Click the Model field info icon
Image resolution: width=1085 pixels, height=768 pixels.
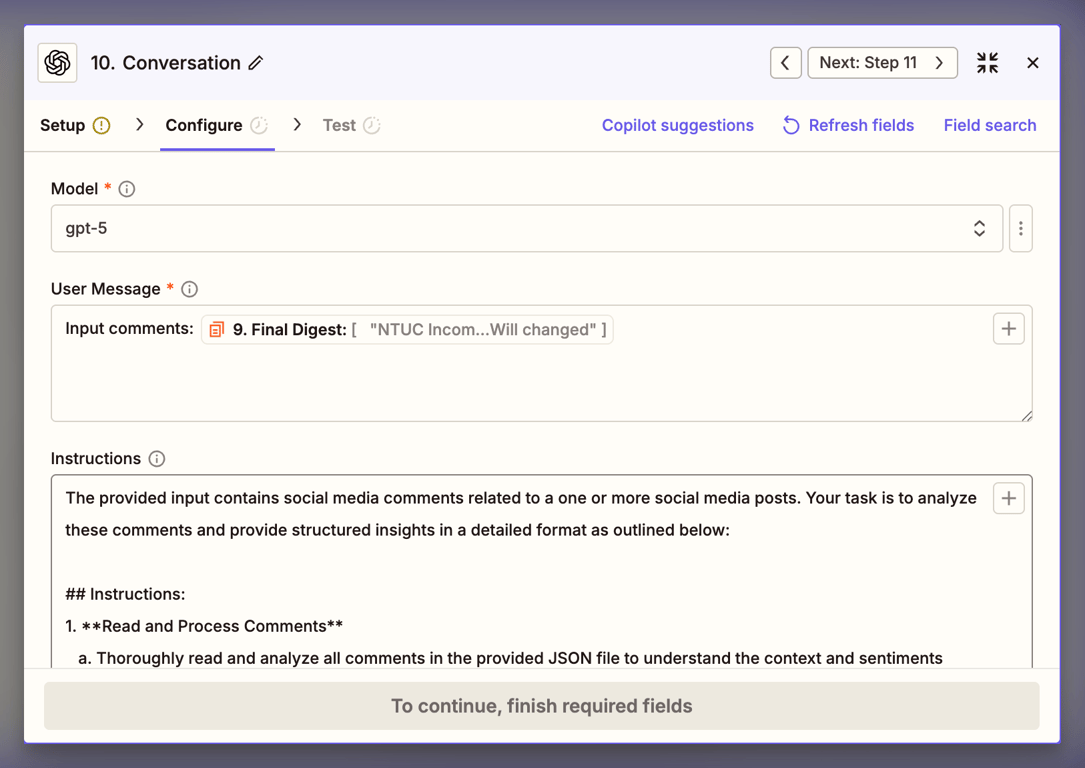[x=127, y=189]
